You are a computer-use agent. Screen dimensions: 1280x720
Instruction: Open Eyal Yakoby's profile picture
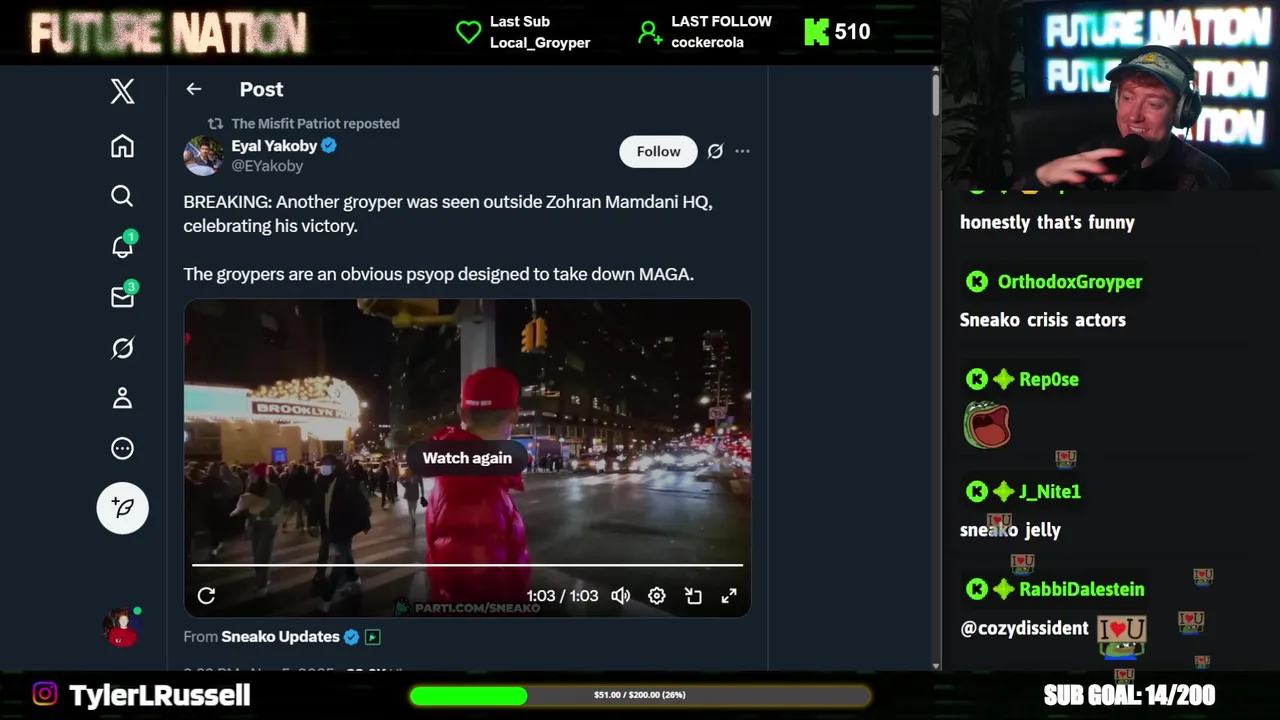pyautogui.click(x=203, y=155)
